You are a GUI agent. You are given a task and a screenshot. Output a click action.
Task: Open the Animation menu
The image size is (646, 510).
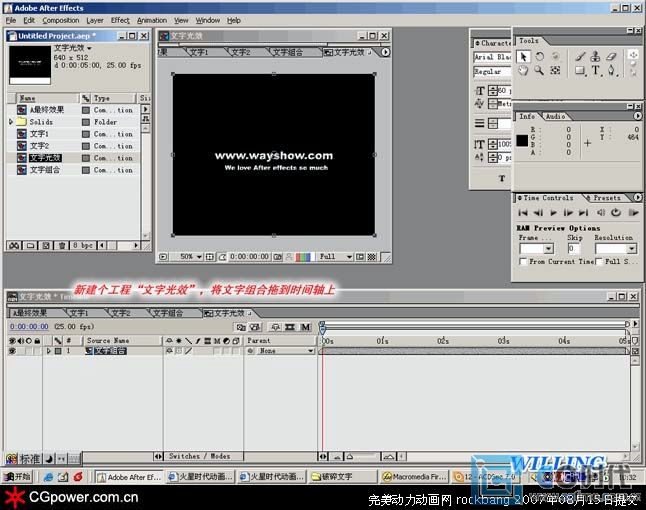[x=152, y=20]
